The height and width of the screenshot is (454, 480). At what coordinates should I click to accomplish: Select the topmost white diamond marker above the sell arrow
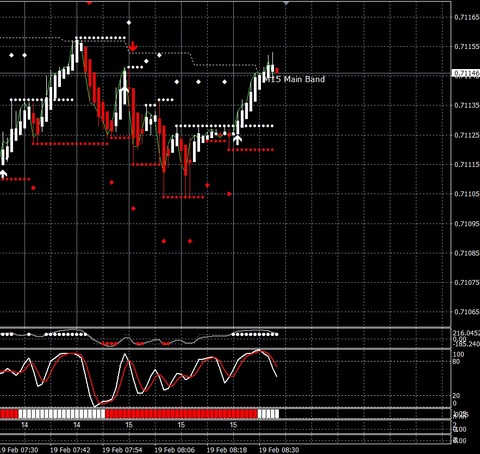pos(129,23)
